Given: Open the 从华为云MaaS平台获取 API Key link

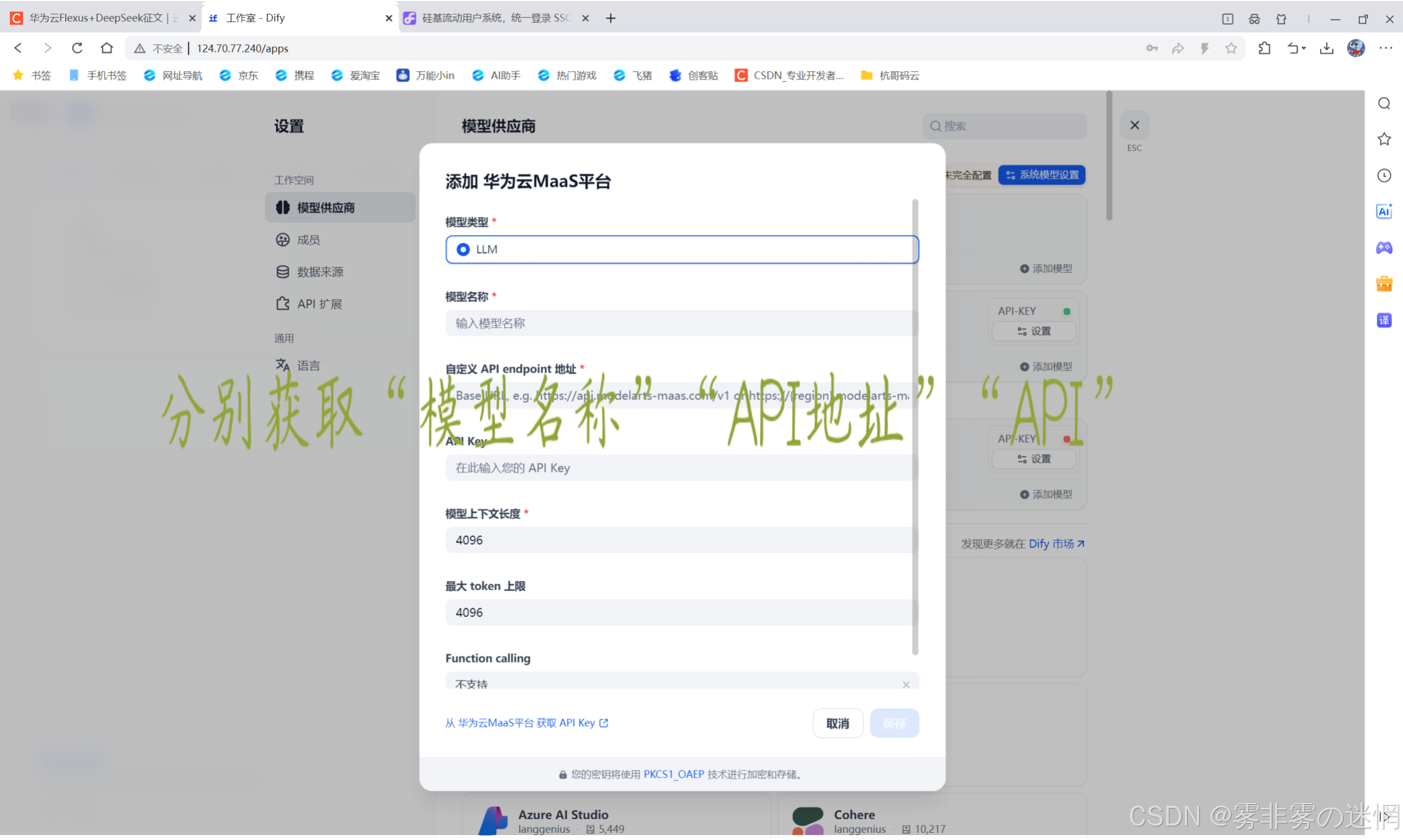Looking at the screenshot, I should click(x=527, y=724).
